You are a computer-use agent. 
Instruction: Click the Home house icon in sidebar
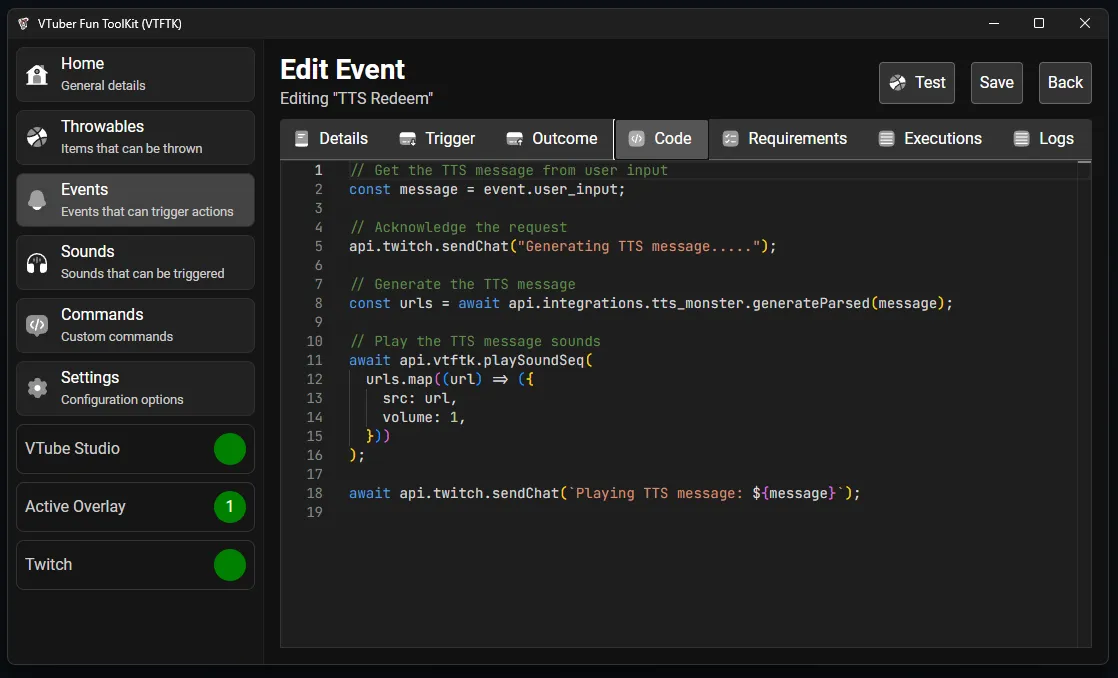[37, 75]
